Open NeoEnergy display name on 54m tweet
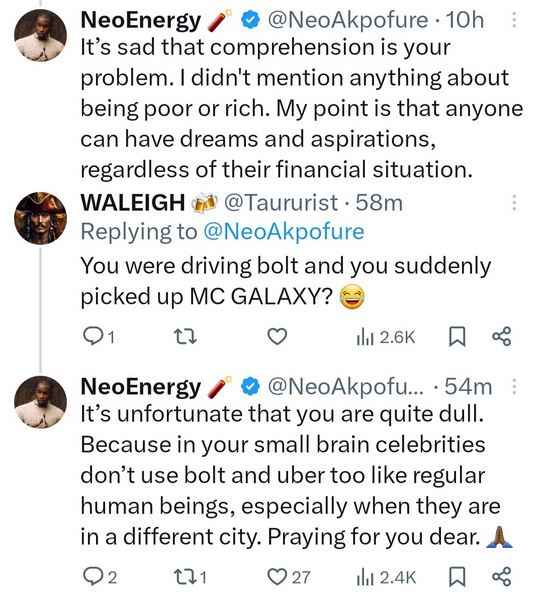 [x=141, y=387]
